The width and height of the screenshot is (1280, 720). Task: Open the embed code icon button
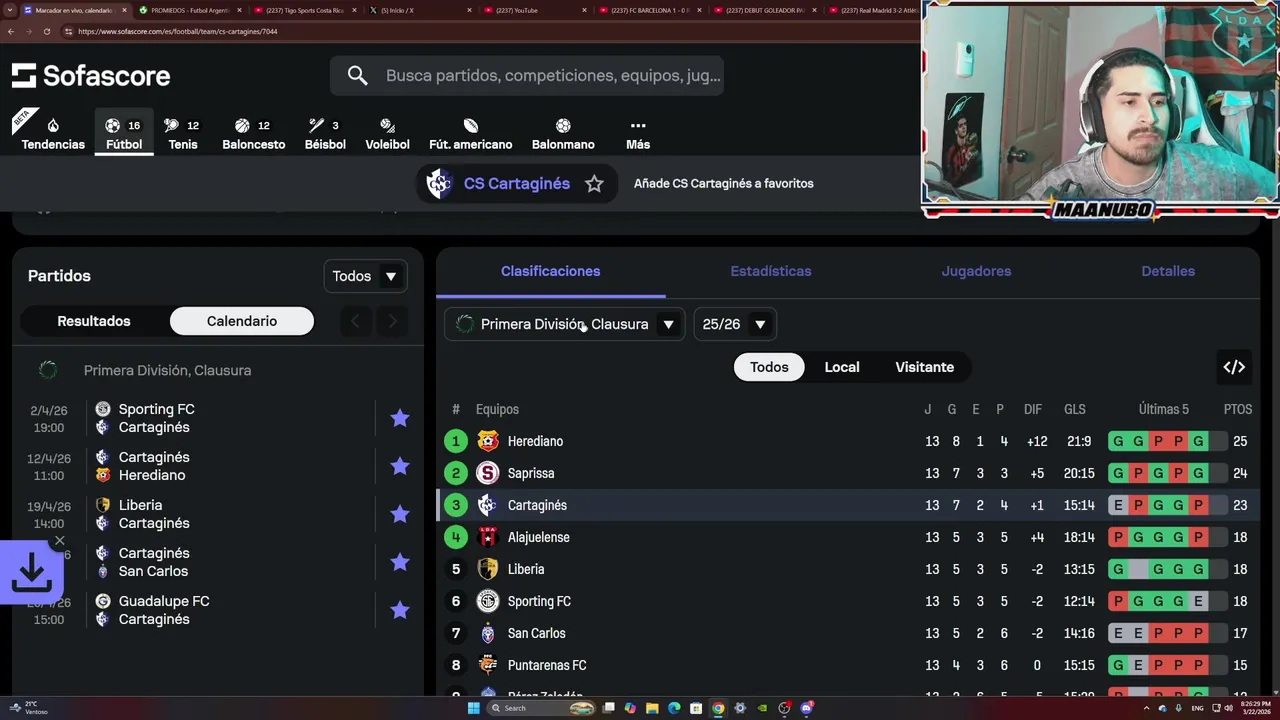(x=1234, y=367)
